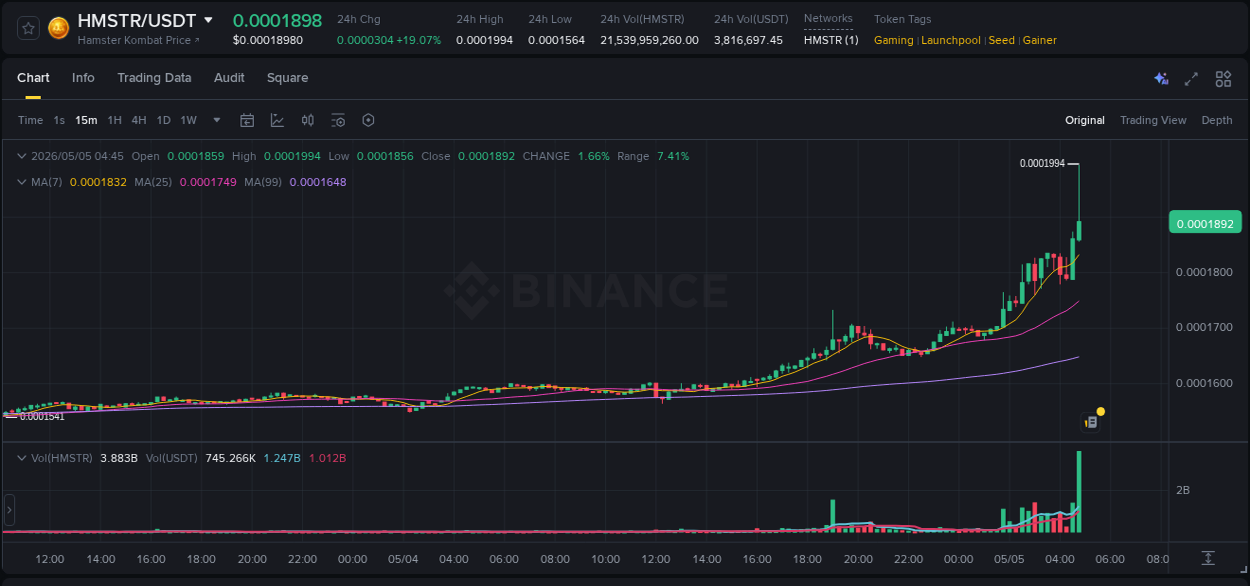The height and width of the screenshot is (586, 1250).
Task: Click the current price tag 0.0001892
Action: [1204, 222]
